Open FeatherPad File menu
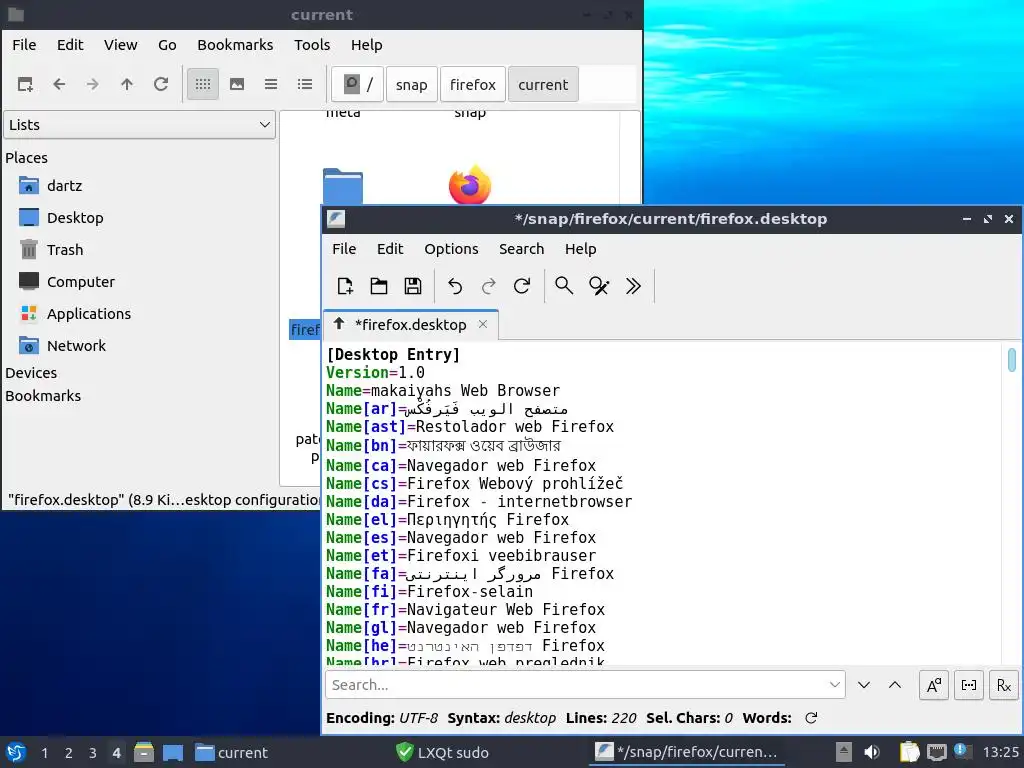The height and width of the screenshot is (768, 1024). pyautogui.click(x=344, y=249)
